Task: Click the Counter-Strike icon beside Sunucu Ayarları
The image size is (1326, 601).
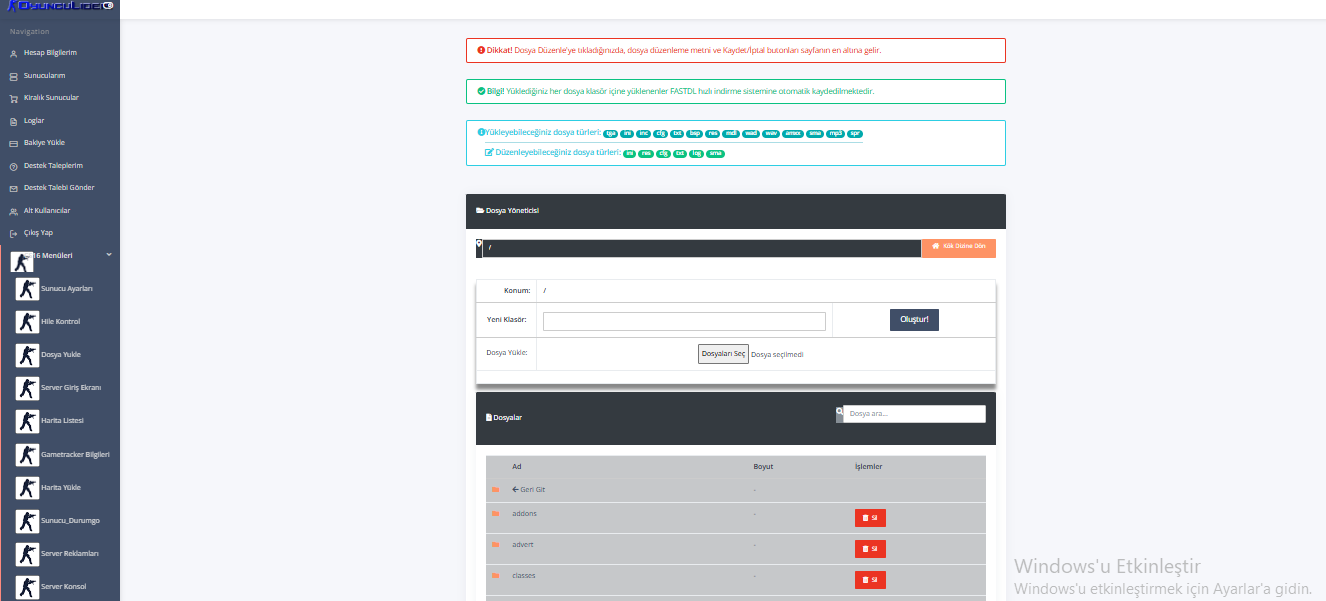Action: (27, 289)
